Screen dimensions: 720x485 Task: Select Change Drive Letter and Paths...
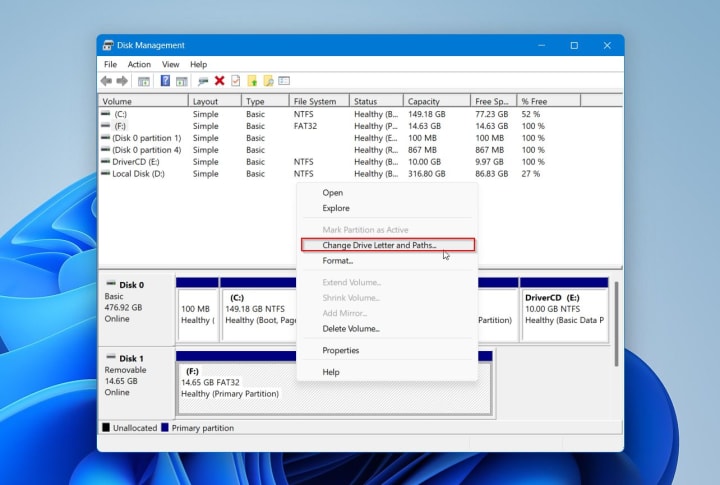pyautogui.click(x=388, y=245)
